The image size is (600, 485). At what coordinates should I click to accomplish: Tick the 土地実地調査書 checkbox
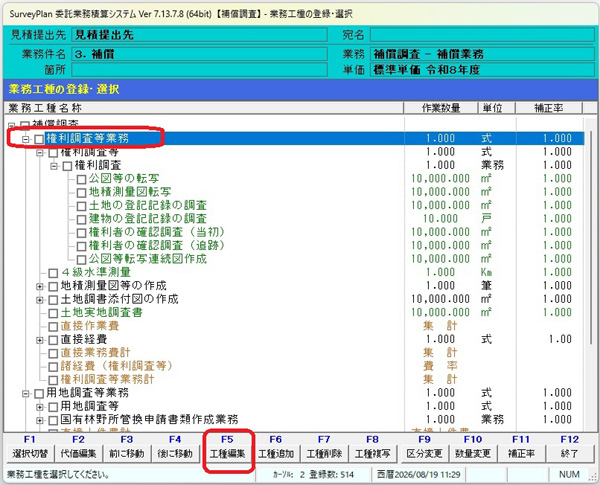pos(53,313)
